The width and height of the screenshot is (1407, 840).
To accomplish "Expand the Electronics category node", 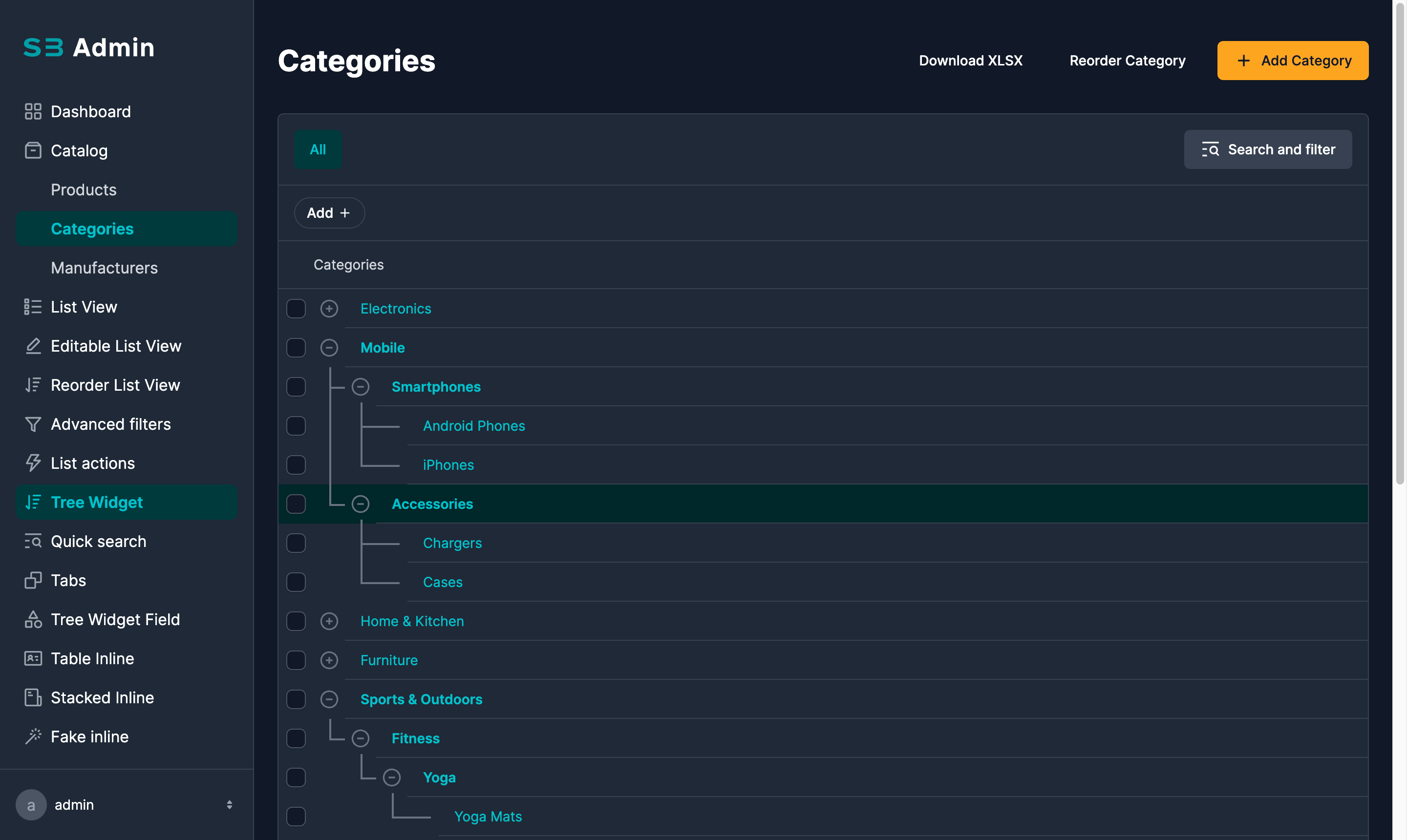I will [x=329, y=309].
